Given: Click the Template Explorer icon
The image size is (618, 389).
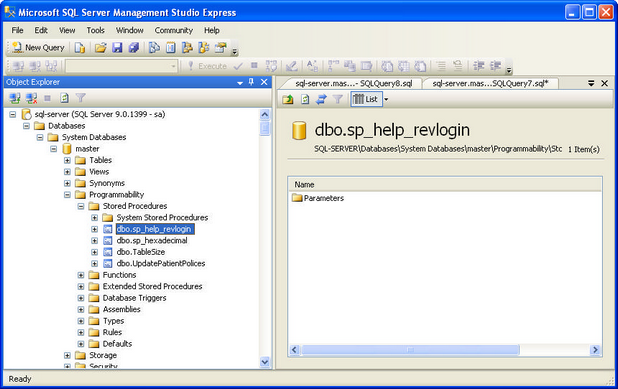Looking at the screenshot, I should click(204, 48).
